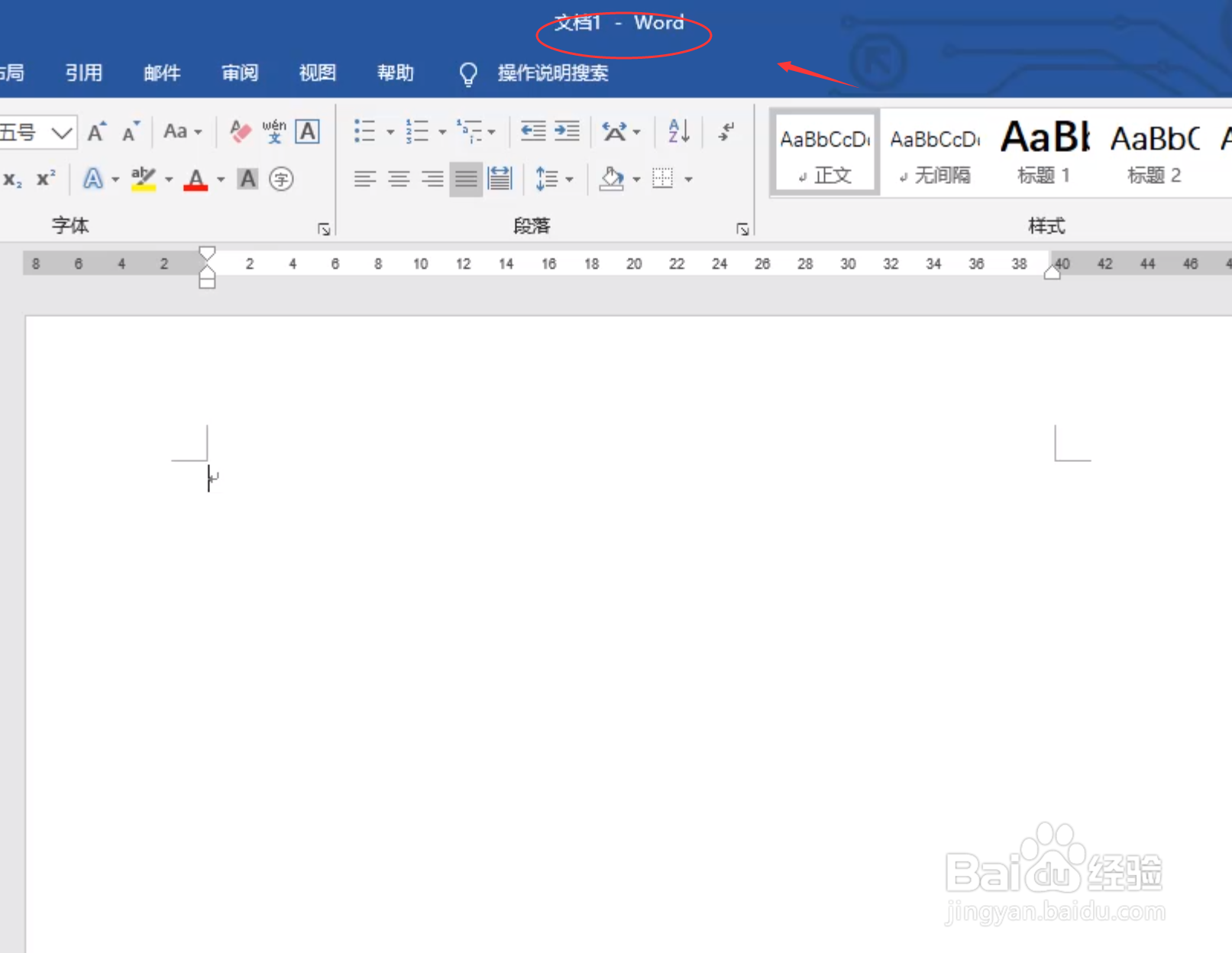This screenshot has width=1232, height=953.
Task: Open the phonetic guide (wén) tool
Action: click(273, 132)
